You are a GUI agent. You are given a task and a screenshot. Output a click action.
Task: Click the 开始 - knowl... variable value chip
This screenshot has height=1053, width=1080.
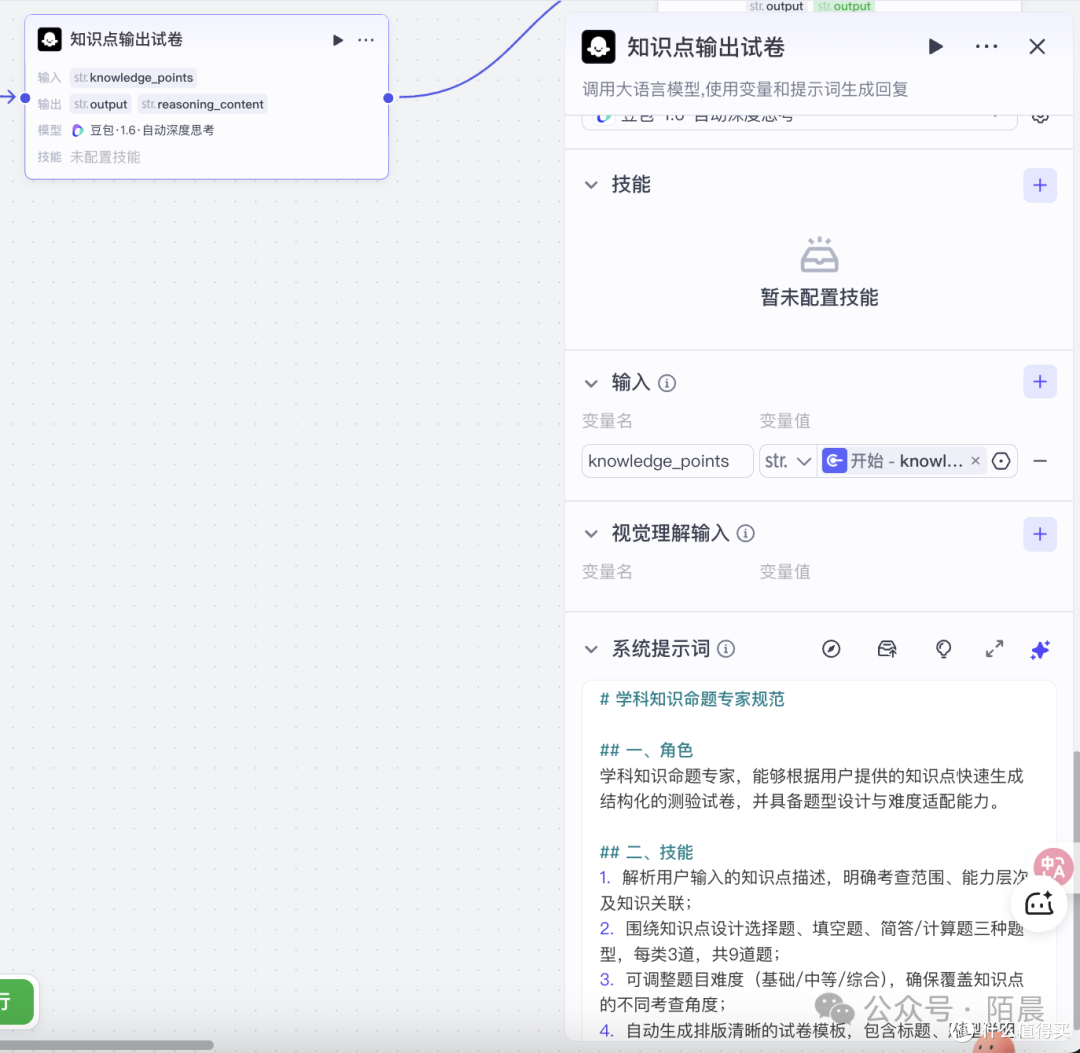coord(902,461)
